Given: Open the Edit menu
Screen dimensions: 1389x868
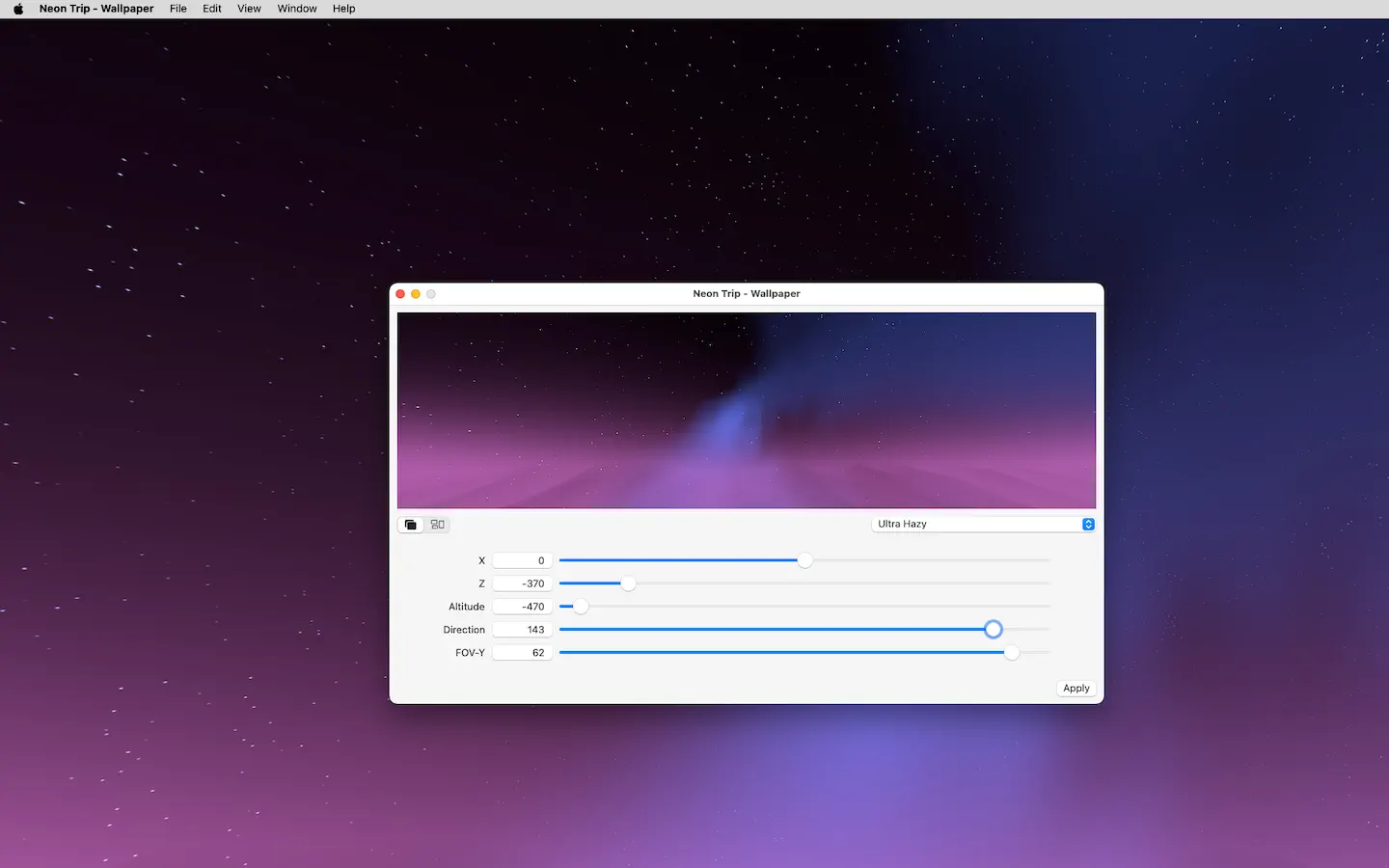Looking at the screenshot, I should (x=212, y=9).
